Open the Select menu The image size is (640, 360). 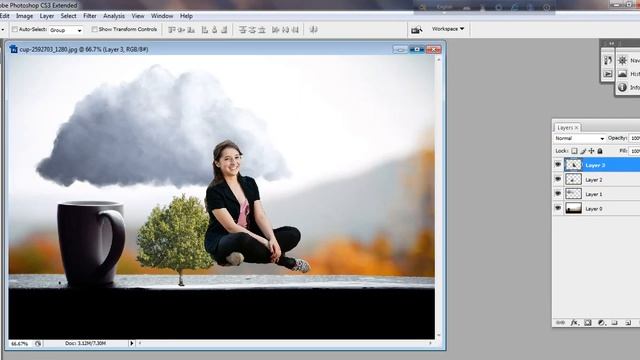pyautogui.click(x=68, y=16)
